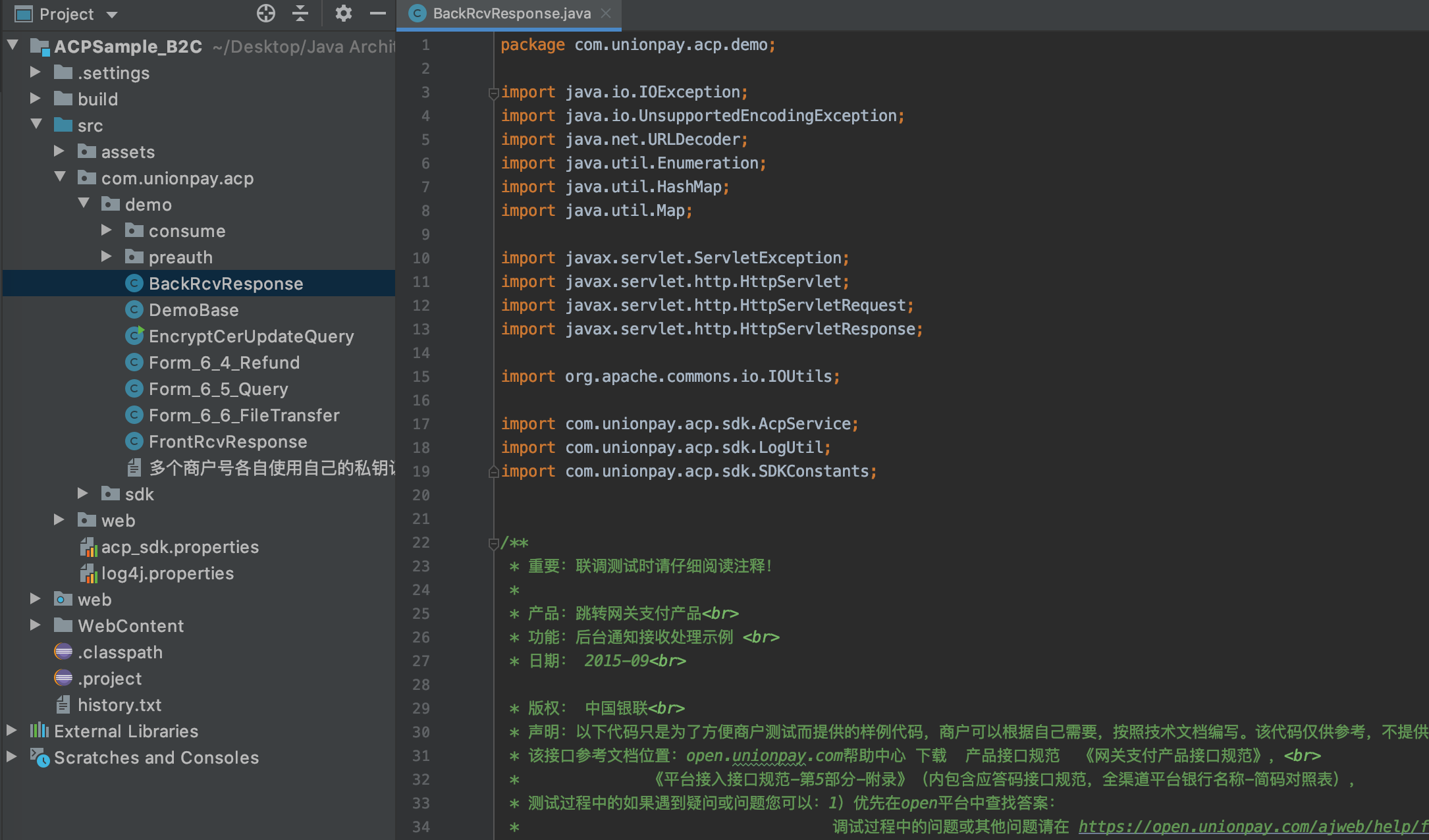Screen dimensions: 1429x840
Task: Click the FrontRcvResponse class icon
Action: click(x=134, y=441)
